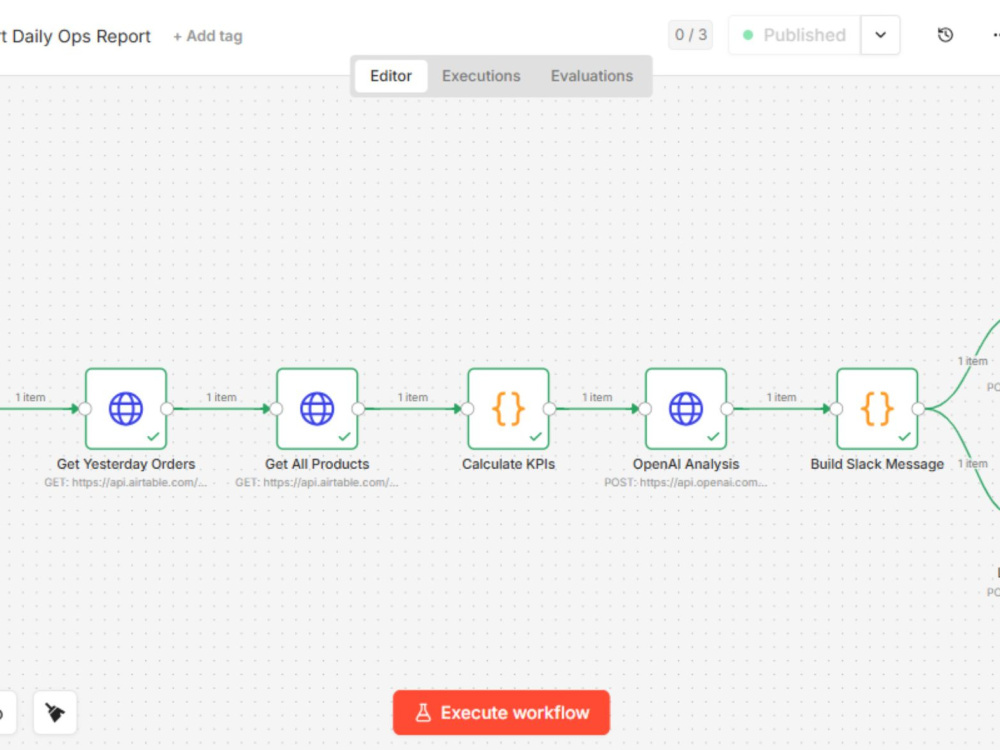Click success checkmark on Get Yesterday Orders
The image size is (1000, 750).
[153, 437]
